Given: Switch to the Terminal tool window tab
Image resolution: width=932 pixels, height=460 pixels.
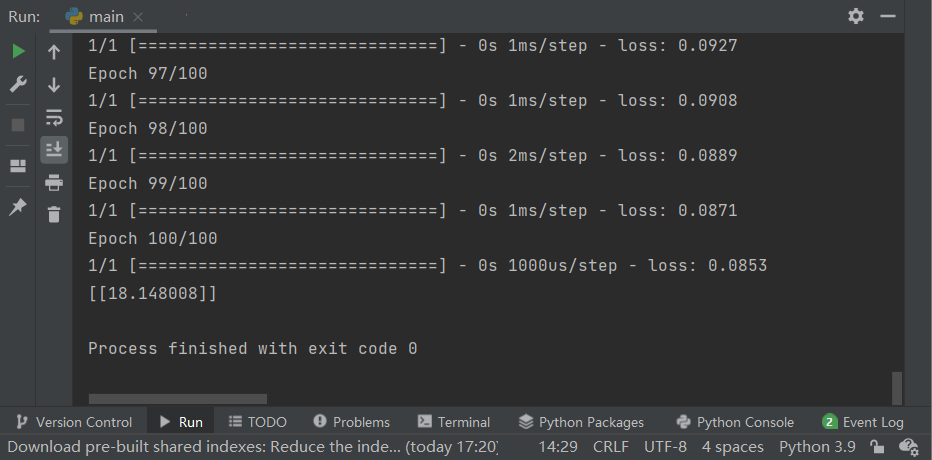Looking at the screenshot, I should tap(454, 422).
